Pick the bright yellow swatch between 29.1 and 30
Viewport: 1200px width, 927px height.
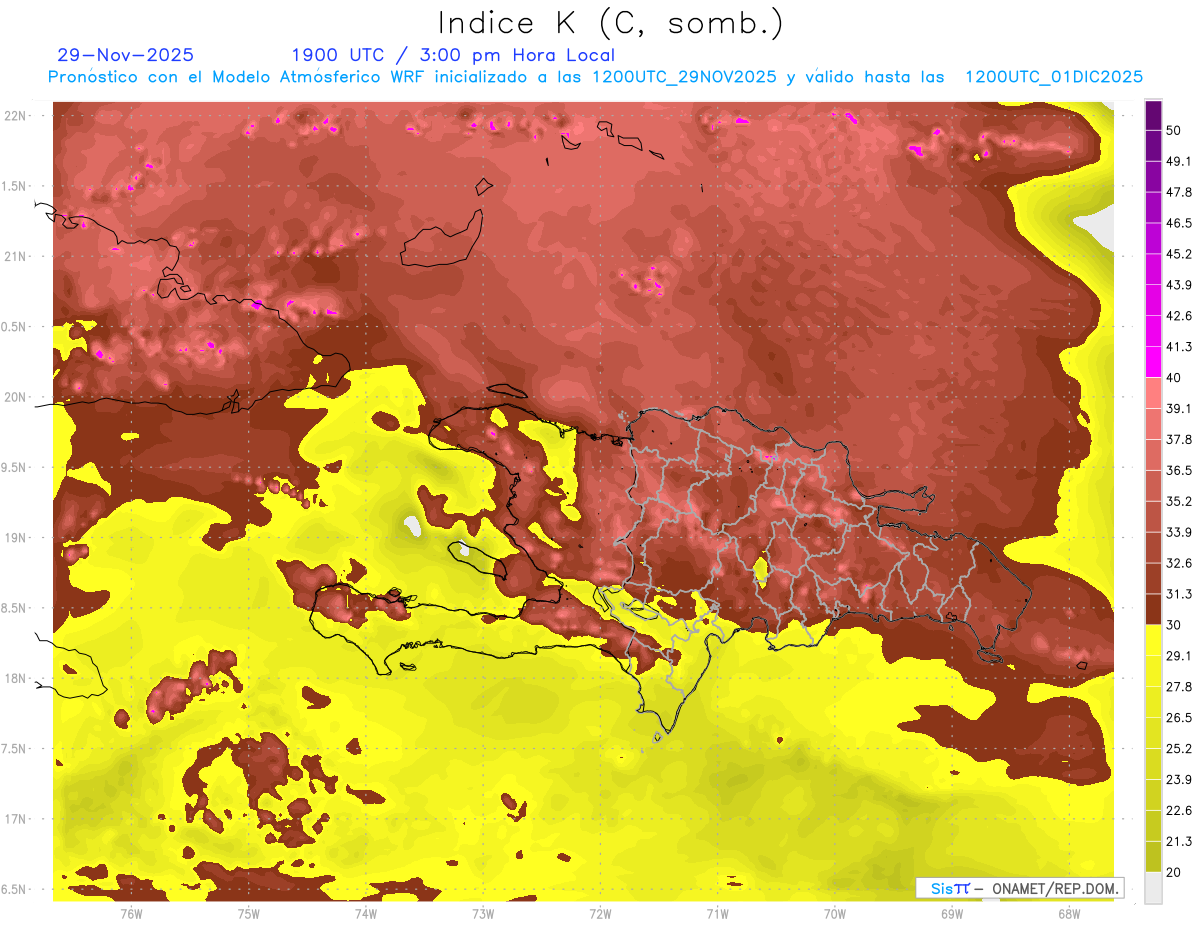click(1153, 640)
